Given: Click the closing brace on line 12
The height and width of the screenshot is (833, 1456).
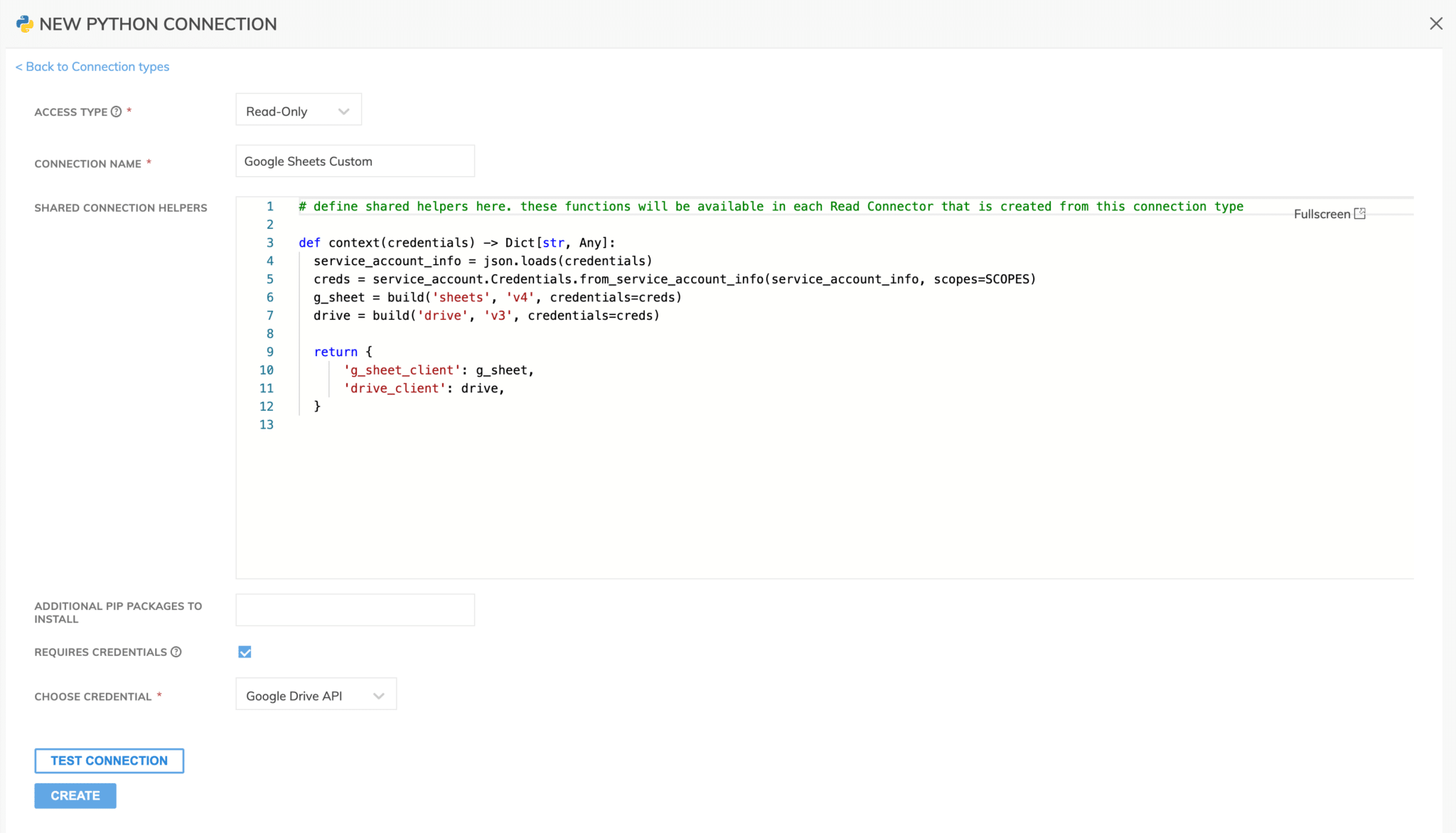Looking at the screenshot, I should pyautogui.click(x=317, y=406).
